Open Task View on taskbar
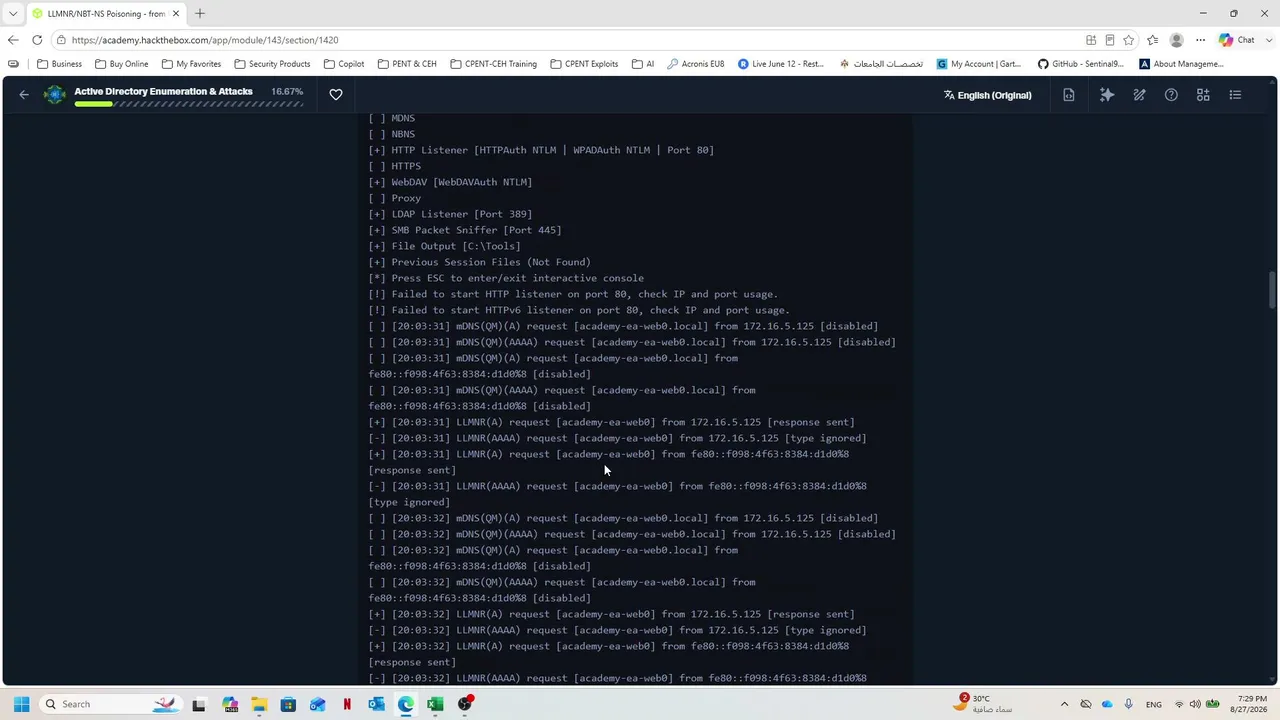 199,704
